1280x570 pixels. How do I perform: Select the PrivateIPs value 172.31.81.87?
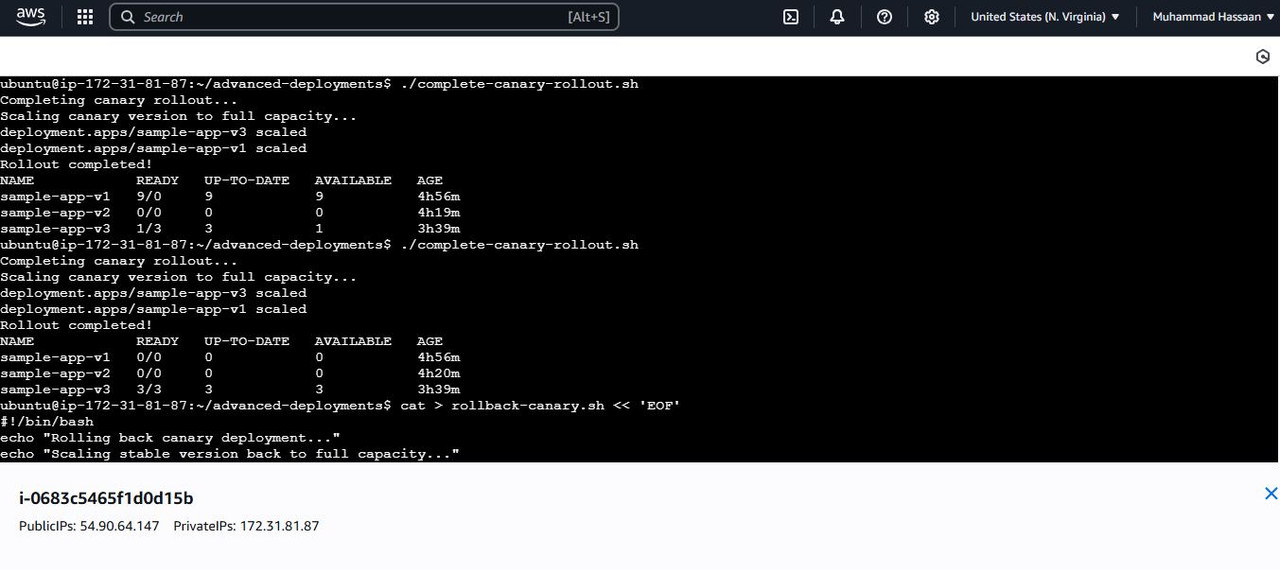pos(279,526)
